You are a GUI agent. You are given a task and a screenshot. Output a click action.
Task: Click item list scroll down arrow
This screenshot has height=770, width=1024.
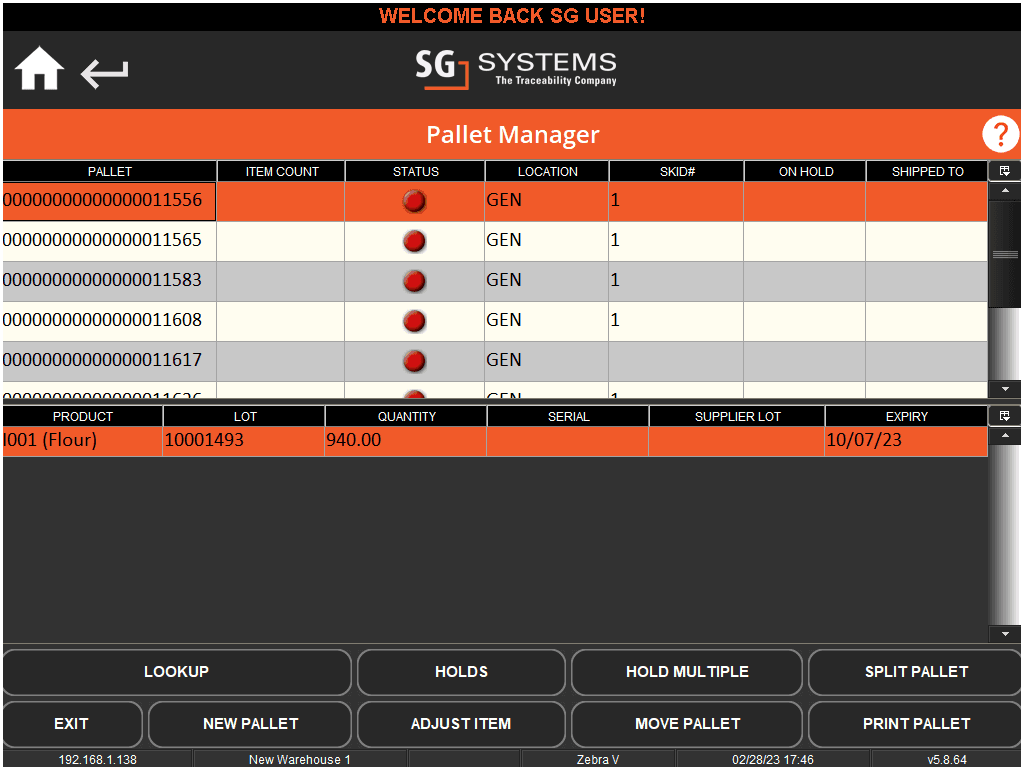(x=1004, y=634)
